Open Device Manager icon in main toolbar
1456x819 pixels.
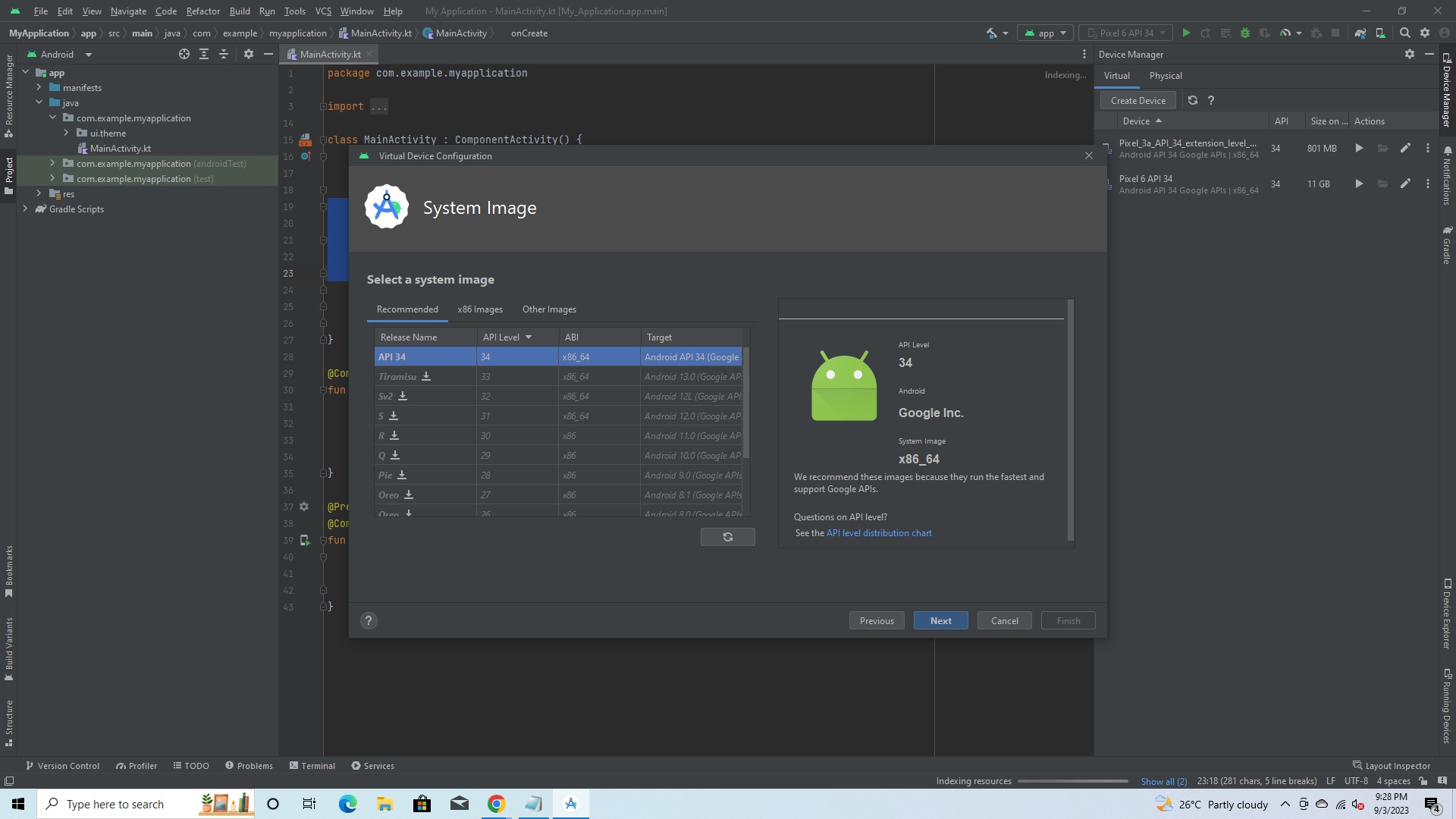point(1380,33)
